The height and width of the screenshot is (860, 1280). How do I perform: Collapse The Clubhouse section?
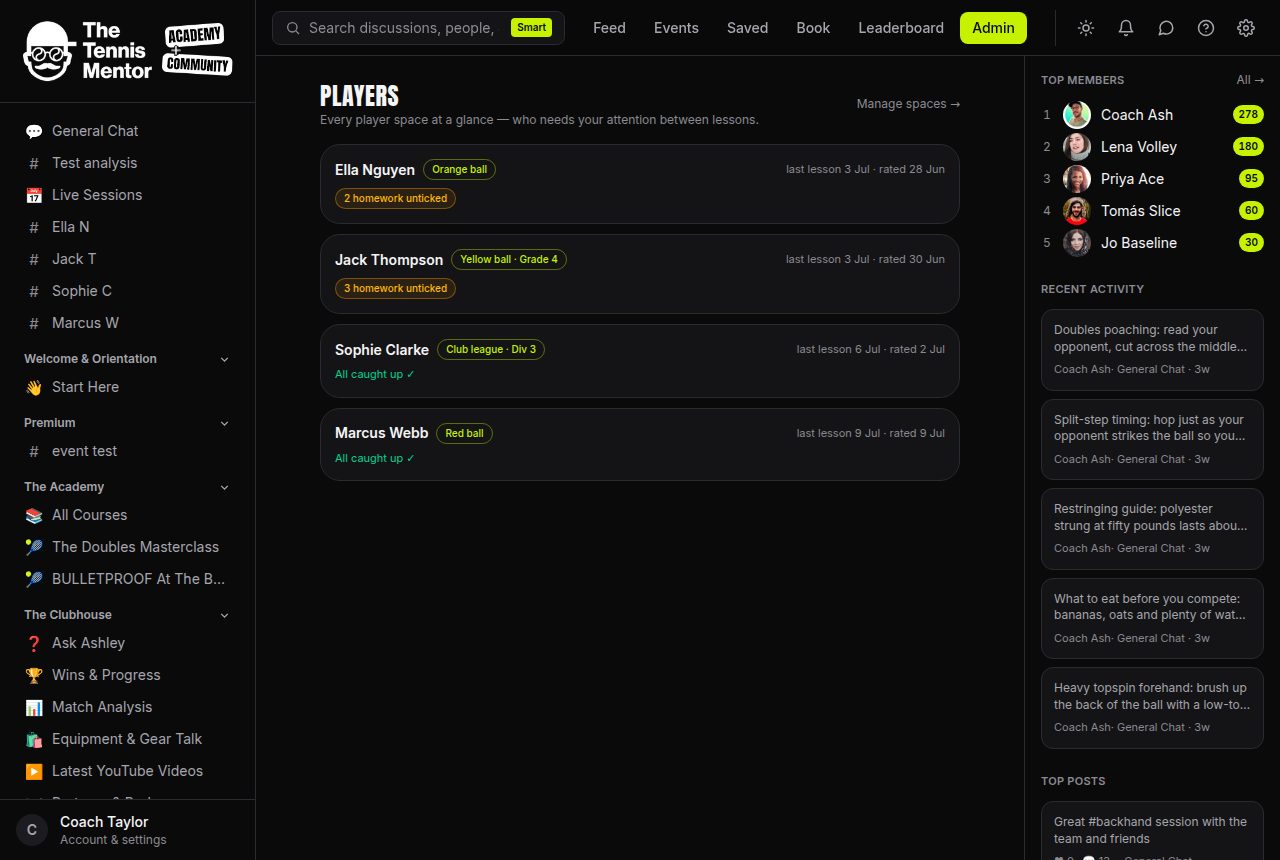224,615
